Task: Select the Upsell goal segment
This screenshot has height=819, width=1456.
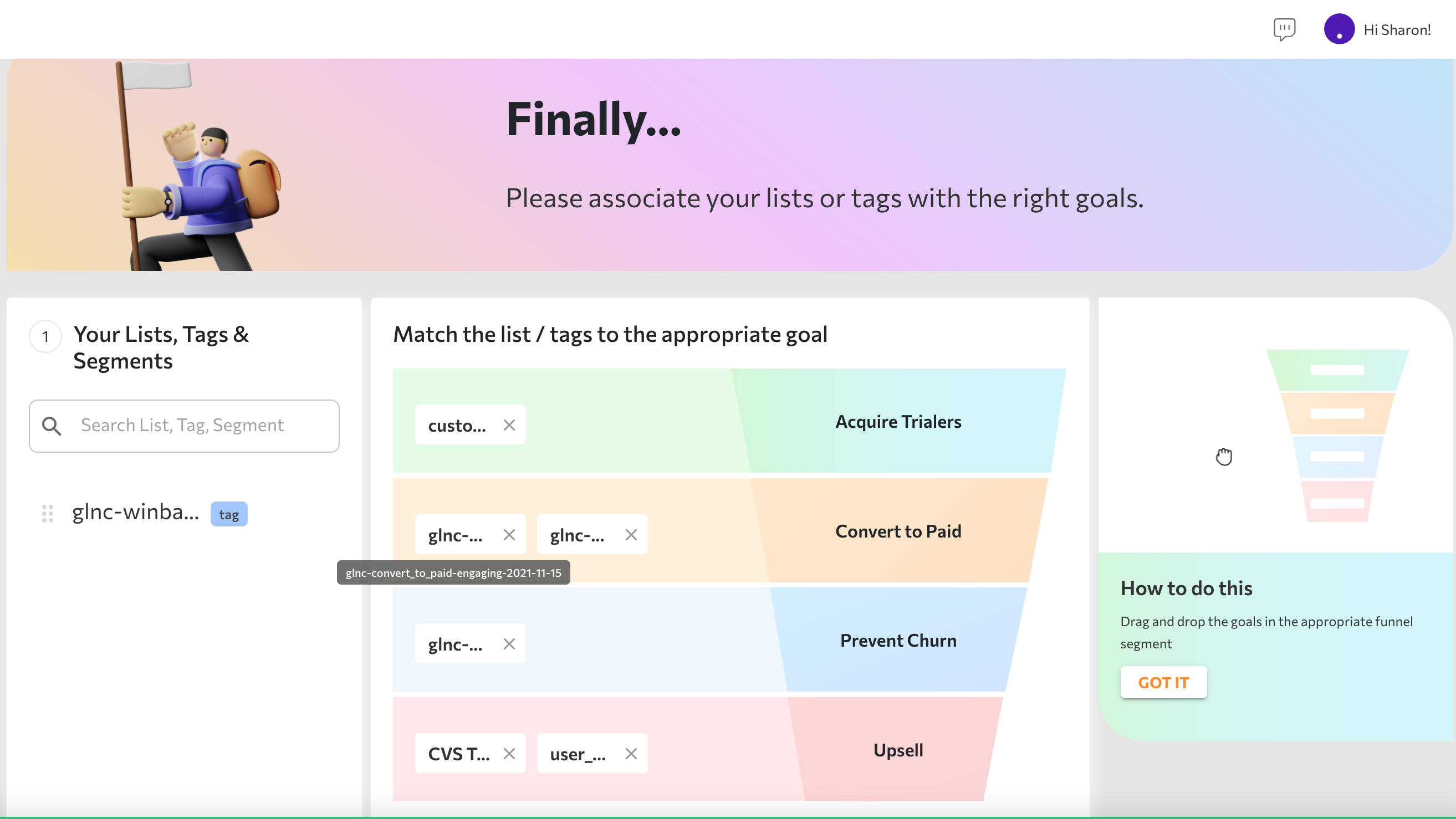Action: pos(898,750)
